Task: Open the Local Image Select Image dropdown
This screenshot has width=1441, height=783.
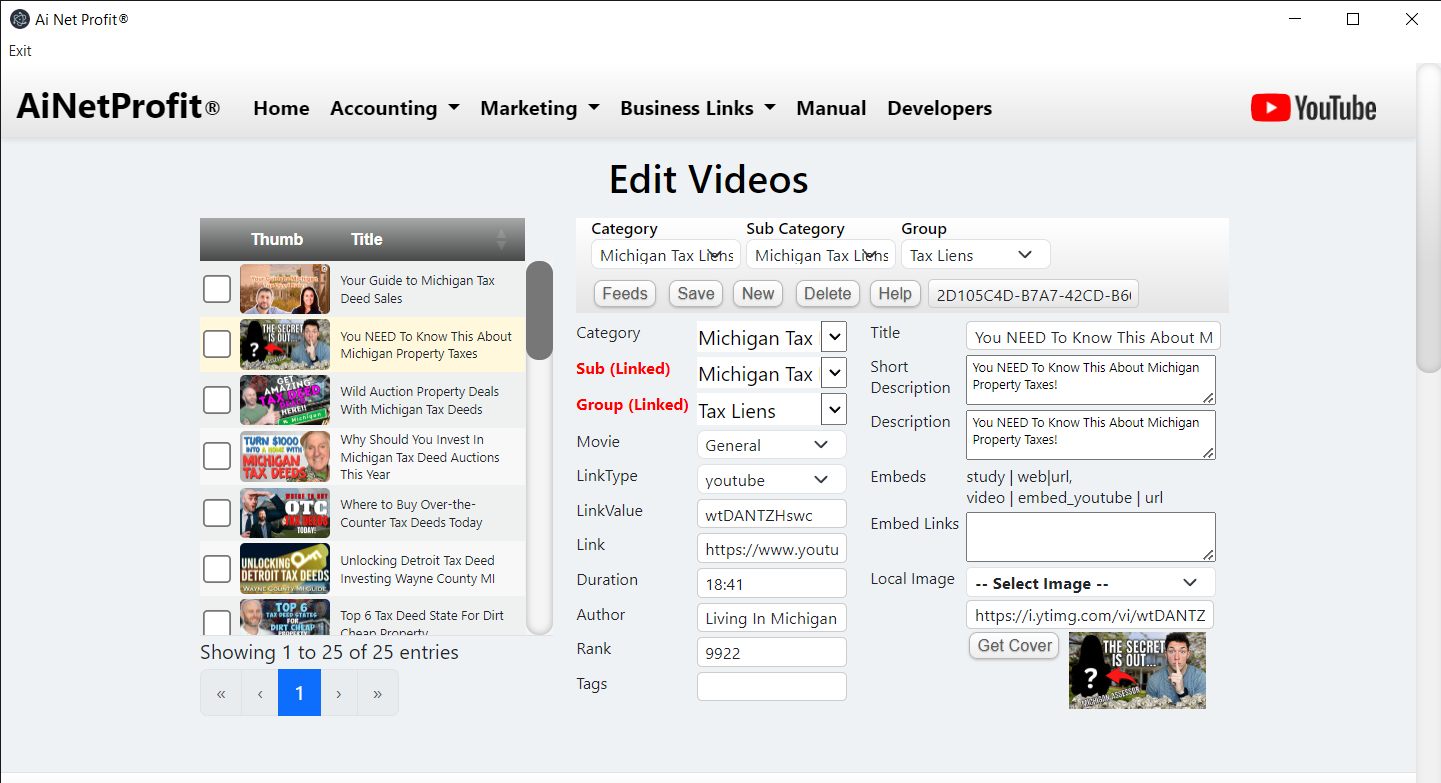Action: (x=1090, y=583)
